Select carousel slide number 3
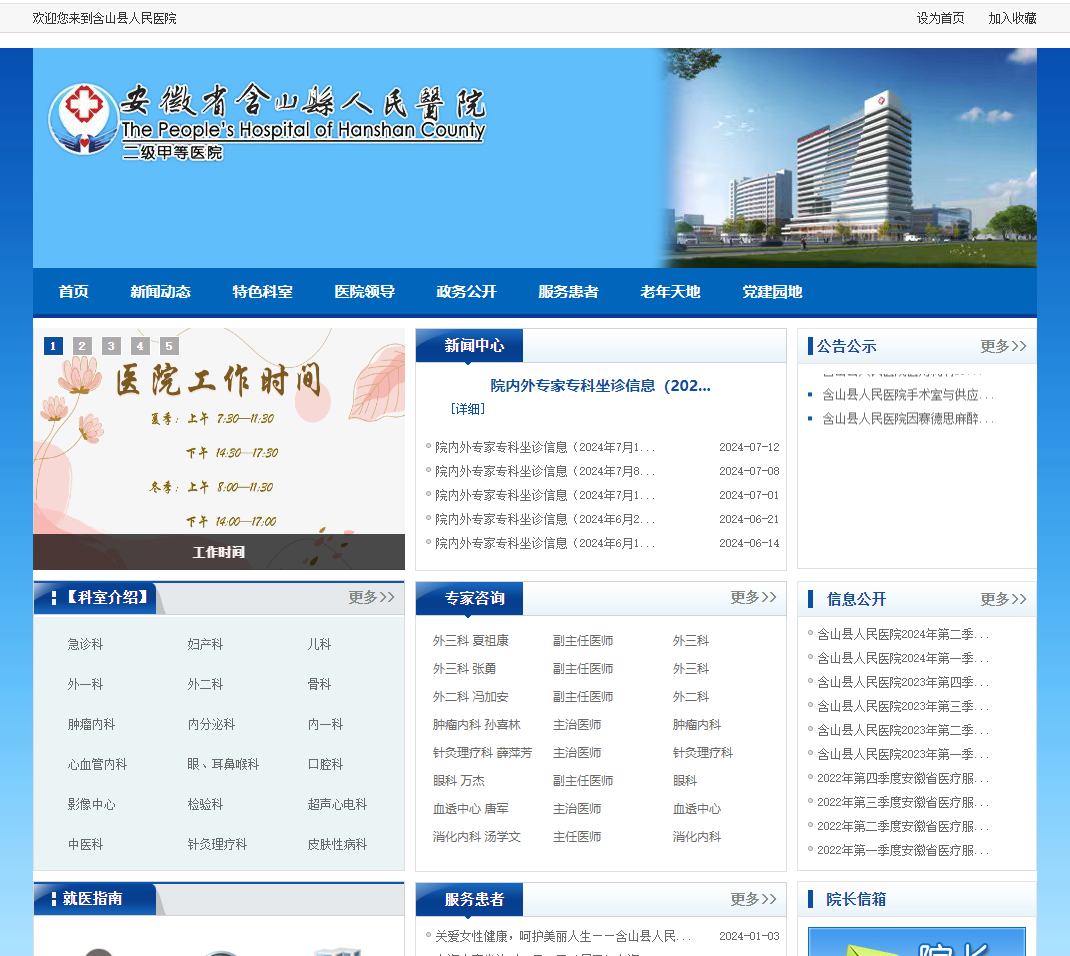Image resolution: width=1070 pixels, height=956 pixels. point(111,346)
